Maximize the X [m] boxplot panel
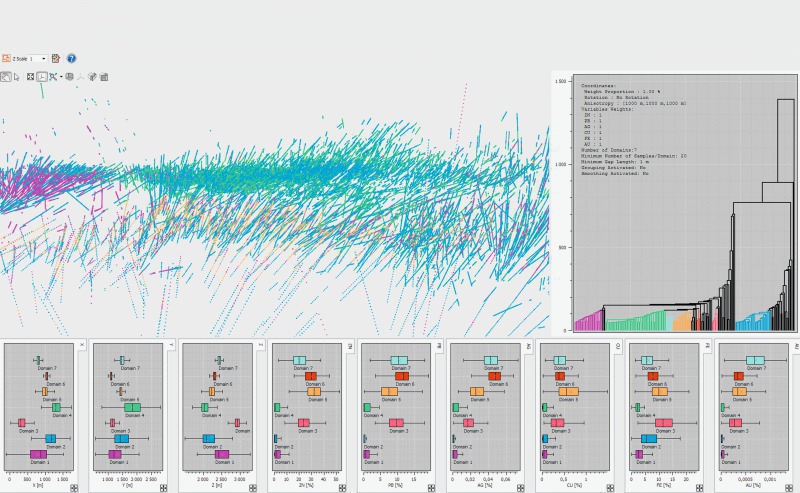Viewport: 800px width, 493px height. point(74,488)
